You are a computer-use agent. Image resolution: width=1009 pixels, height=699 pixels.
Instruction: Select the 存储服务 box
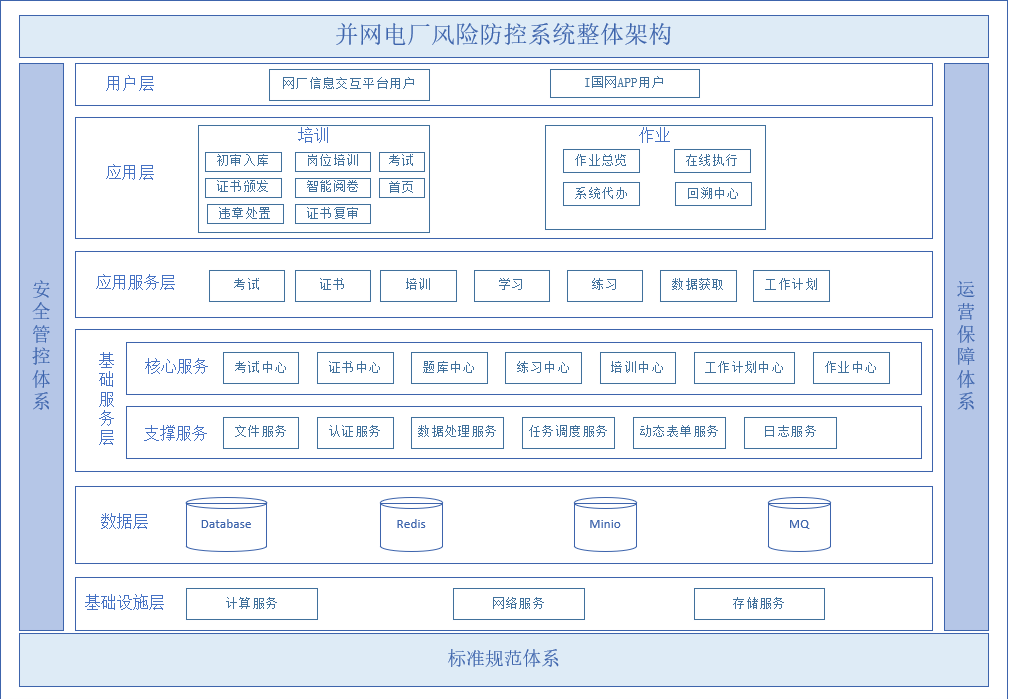(759, 604)
